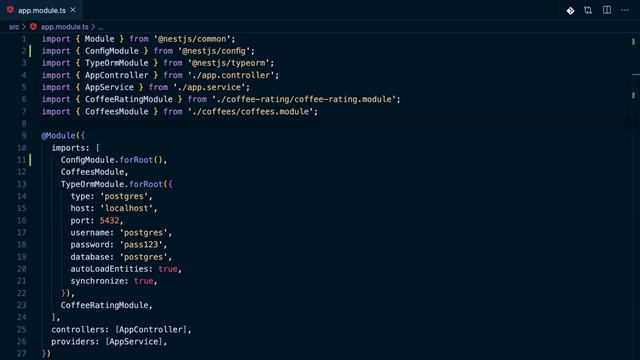Click the username value 'postgres'
This screenshot has height=360, width=640.
point(144,233)
